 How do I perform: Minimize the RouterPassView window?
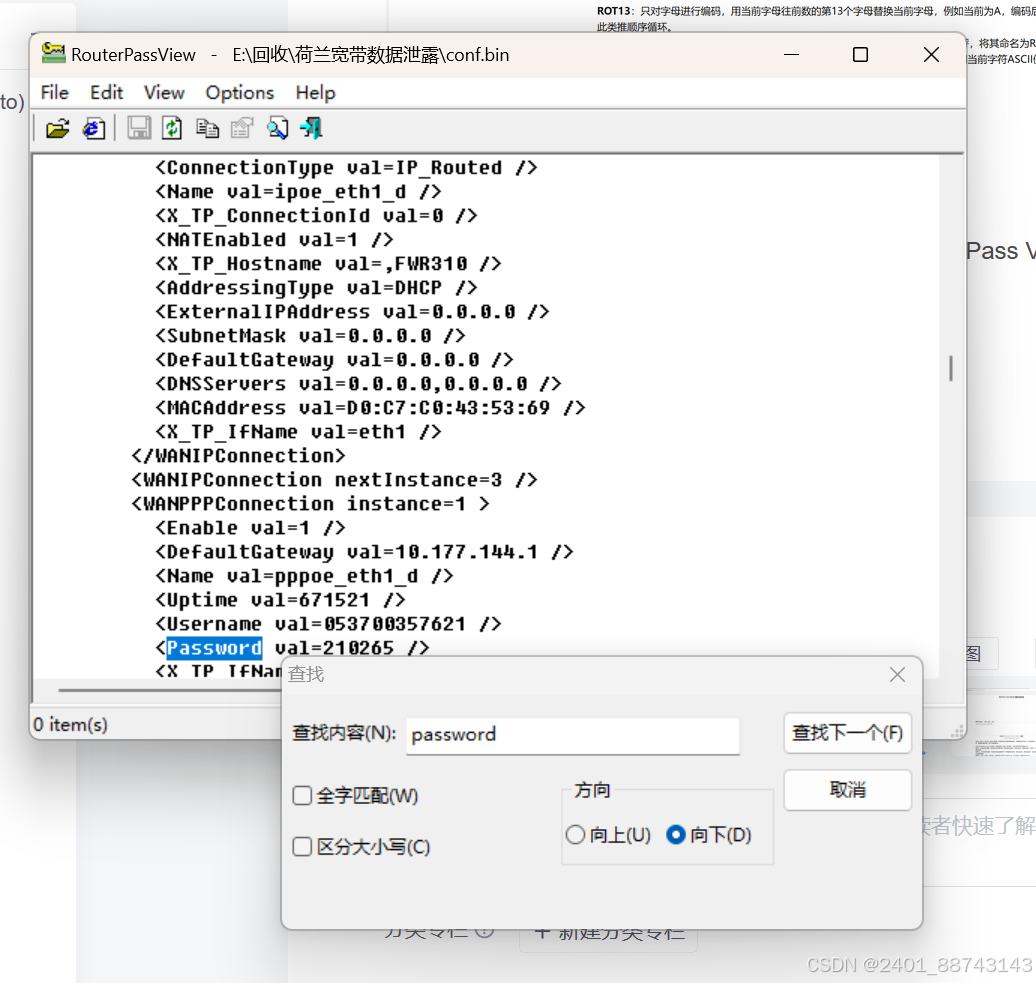click(x=792, y=55)
